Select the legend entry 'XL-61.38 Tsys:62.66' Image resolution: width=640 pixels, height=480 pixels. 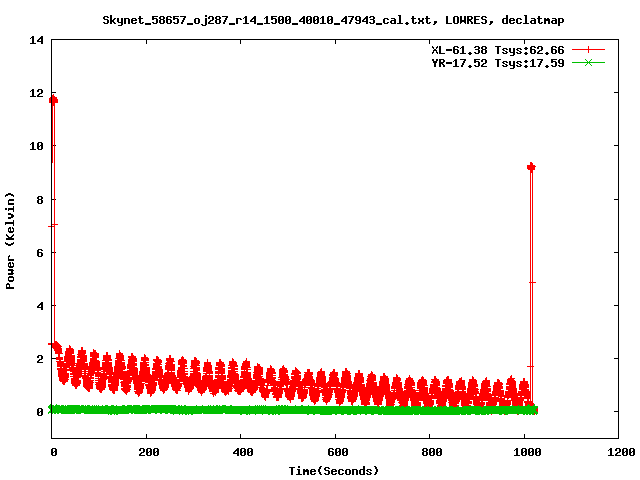click(498, 50)
